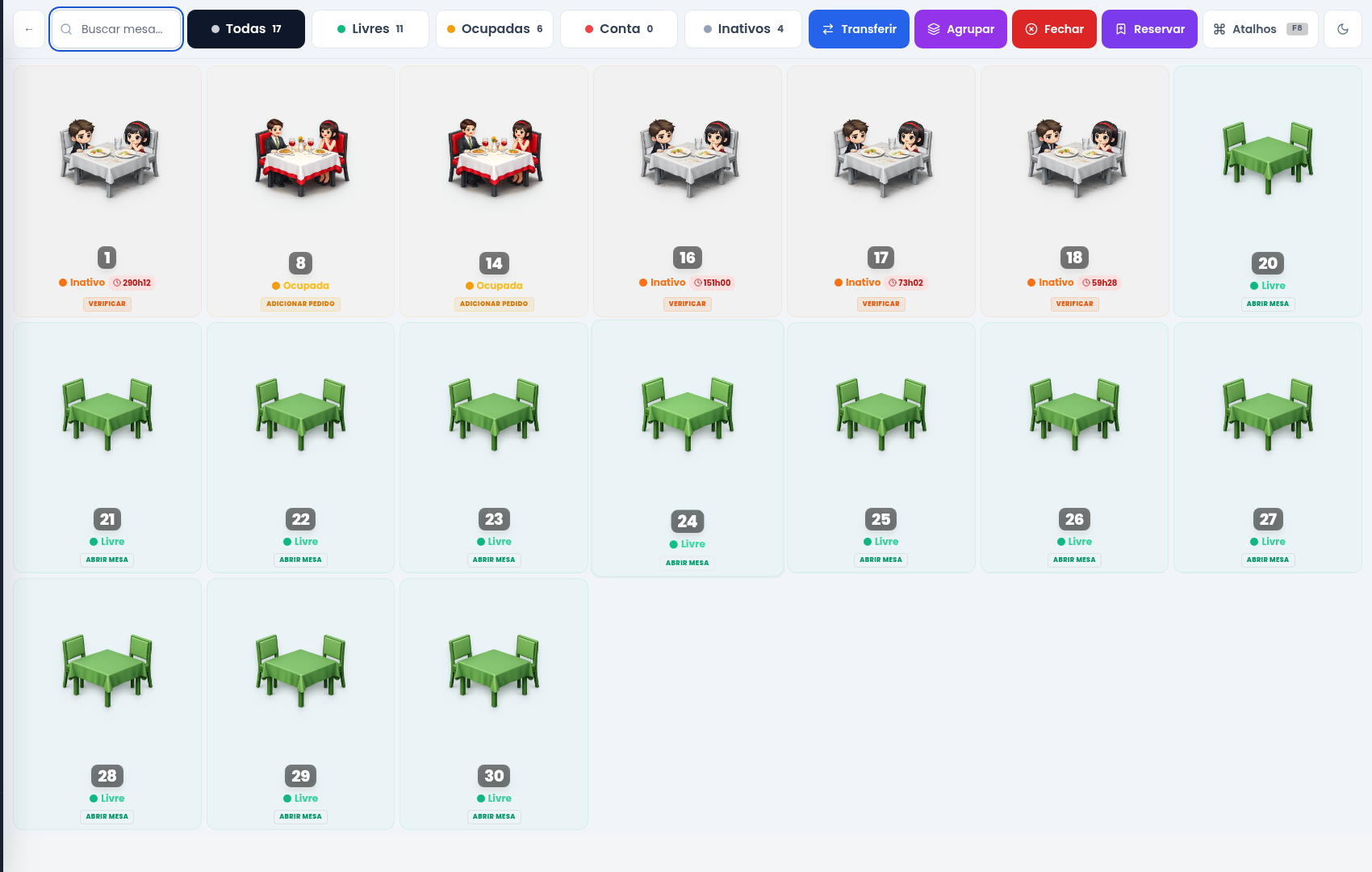Click the red Fechar button

click(x=1054, y=29)
